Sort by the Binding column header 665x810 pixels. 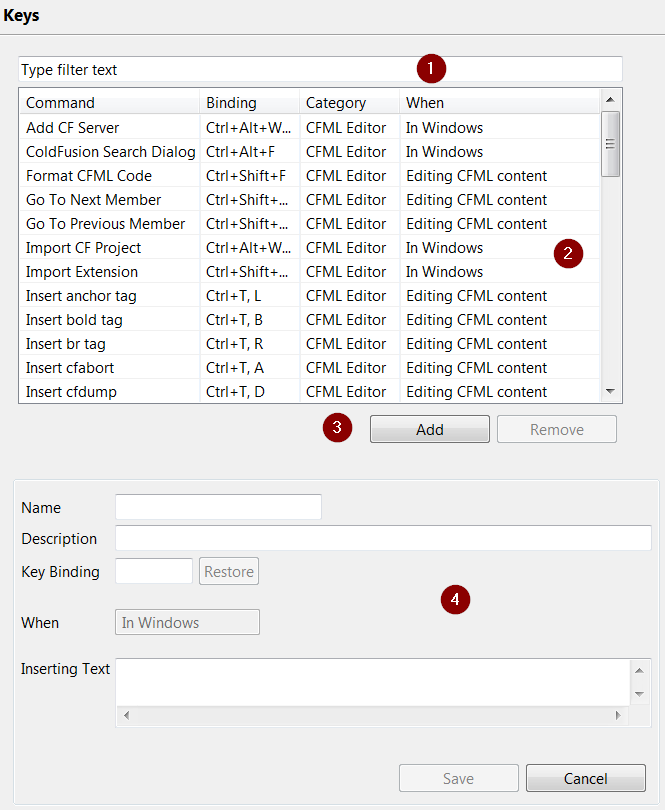click(x=250, y=102)
